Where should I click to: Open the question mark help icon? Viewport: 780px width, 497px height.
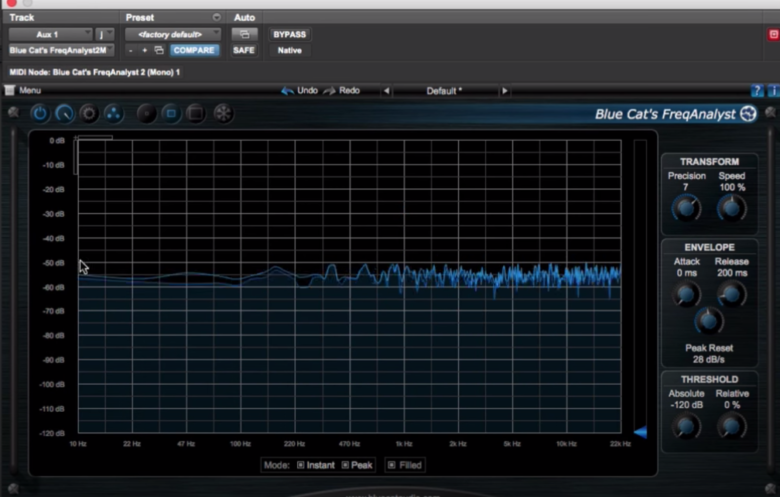tap(757, 91)
